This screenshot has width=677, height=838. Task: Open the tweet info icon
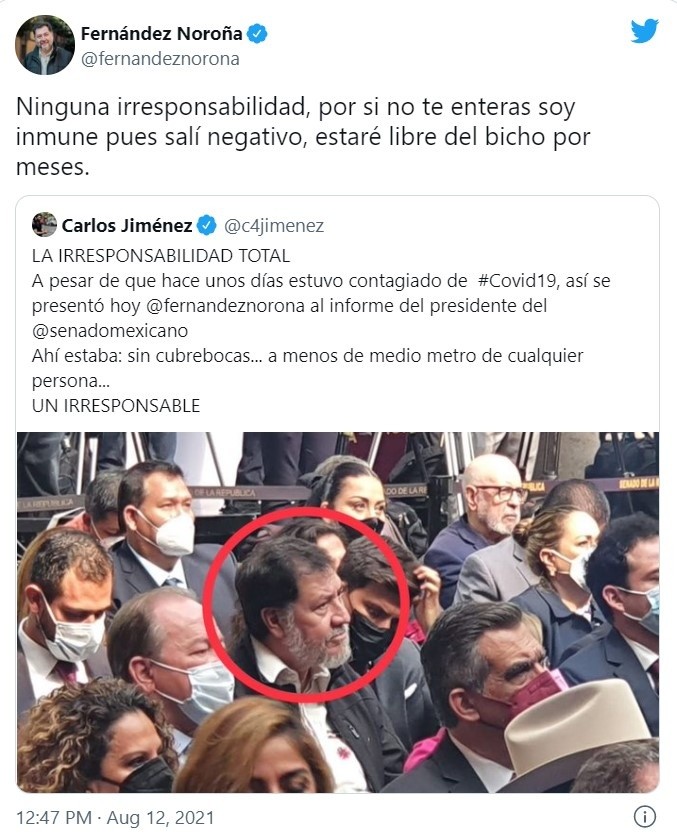point(645,817)
